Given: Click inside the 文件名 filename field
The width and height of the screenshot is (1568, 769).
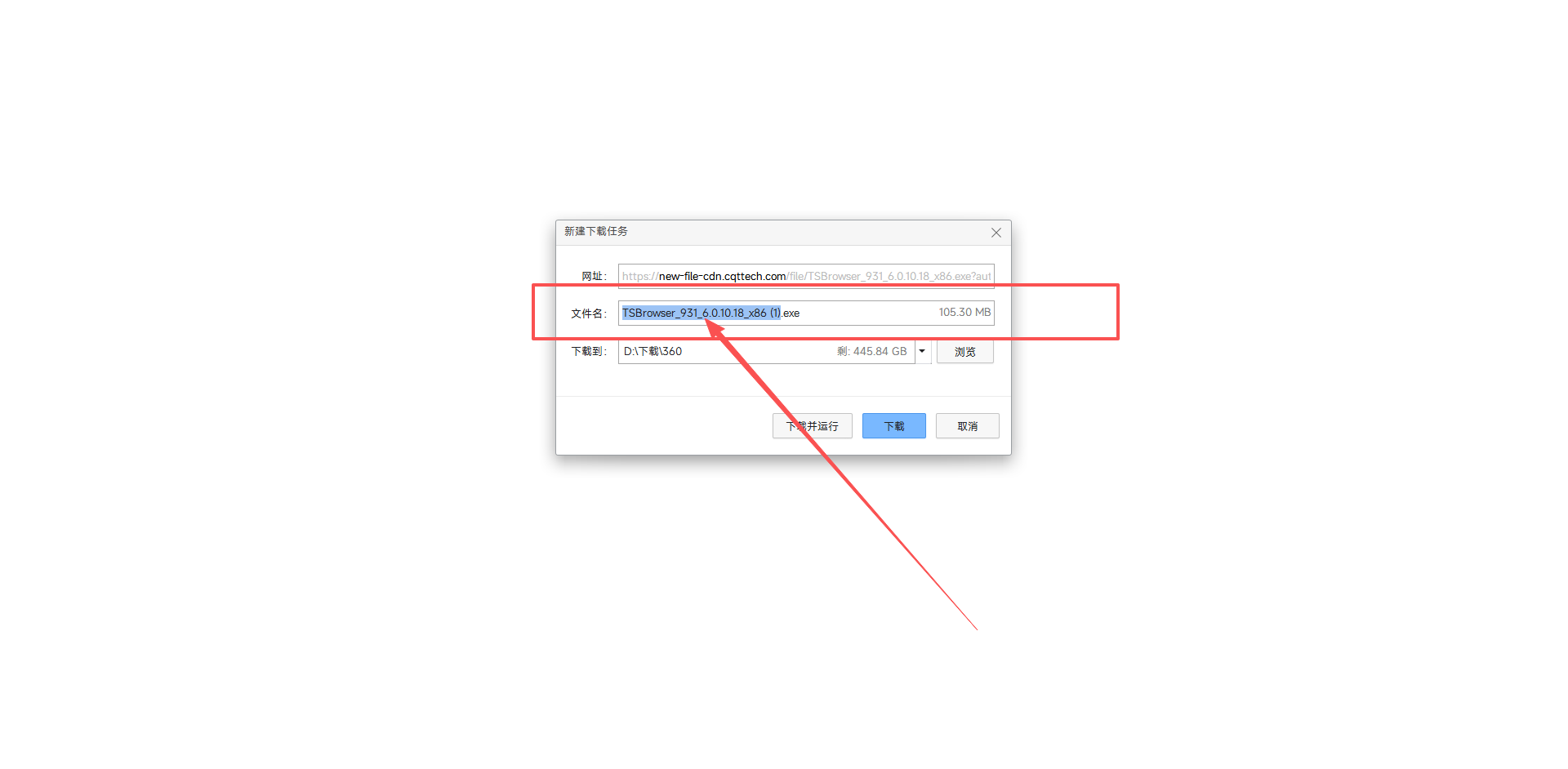Looking at the screenshot, I should 806,313.
